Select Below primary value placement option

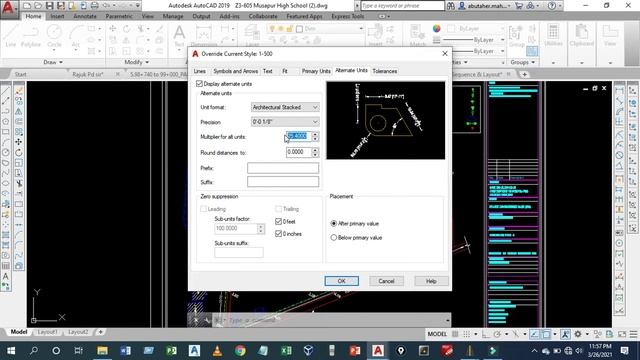pos(333,238)
